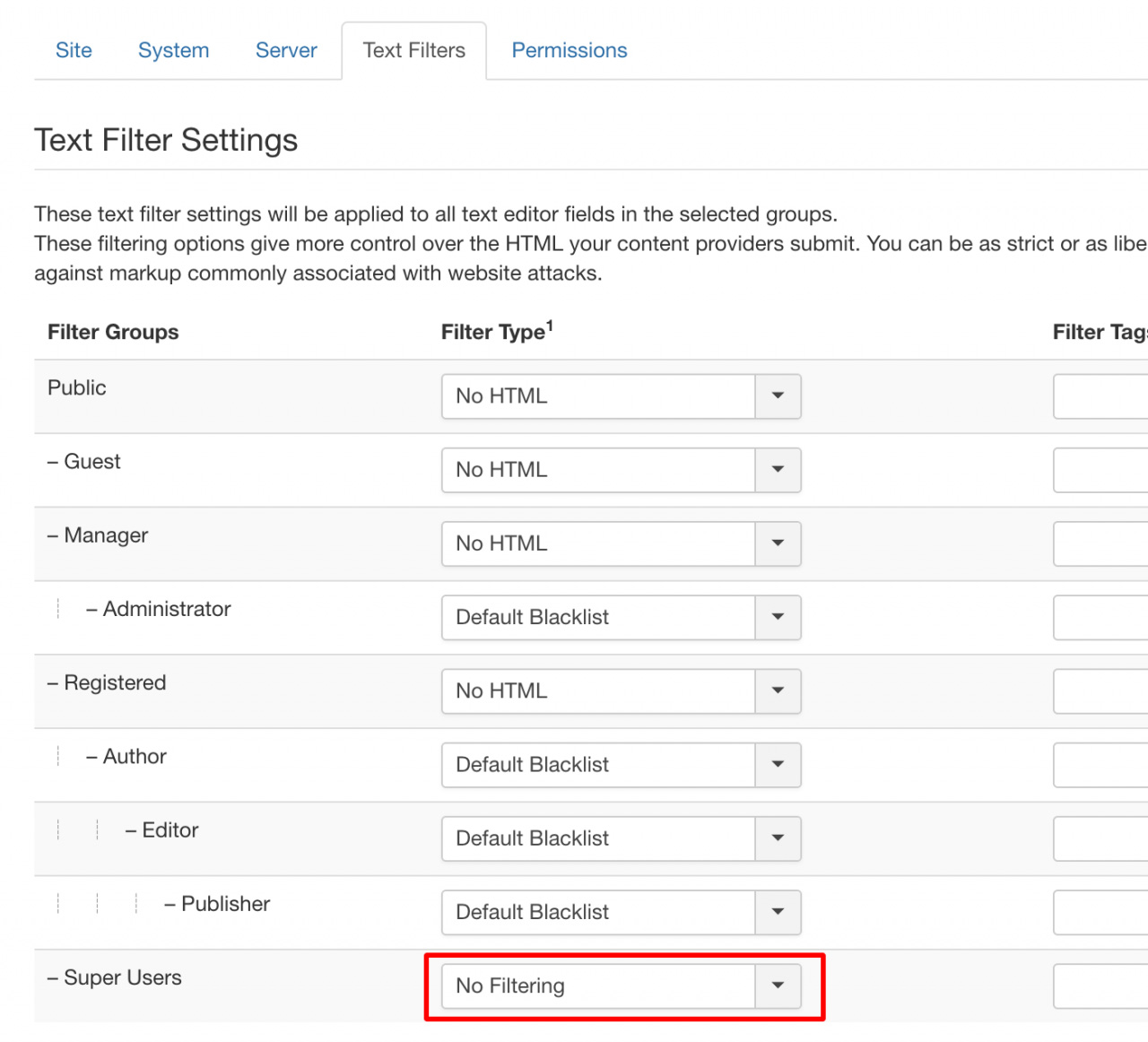Image resolution: width=1148 pixels, height=1042 pixels.
Task: Open the Manager filter type dropdown
Action: point(621,543)
